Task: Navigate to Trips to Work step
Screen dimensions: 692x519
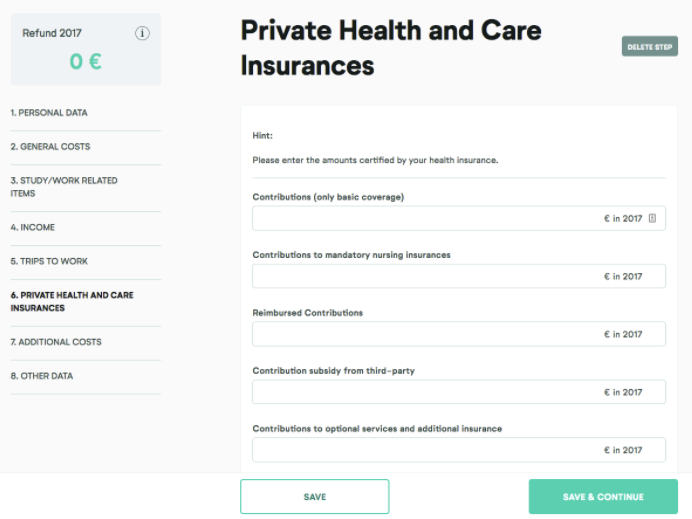Action: pos(49,261)
